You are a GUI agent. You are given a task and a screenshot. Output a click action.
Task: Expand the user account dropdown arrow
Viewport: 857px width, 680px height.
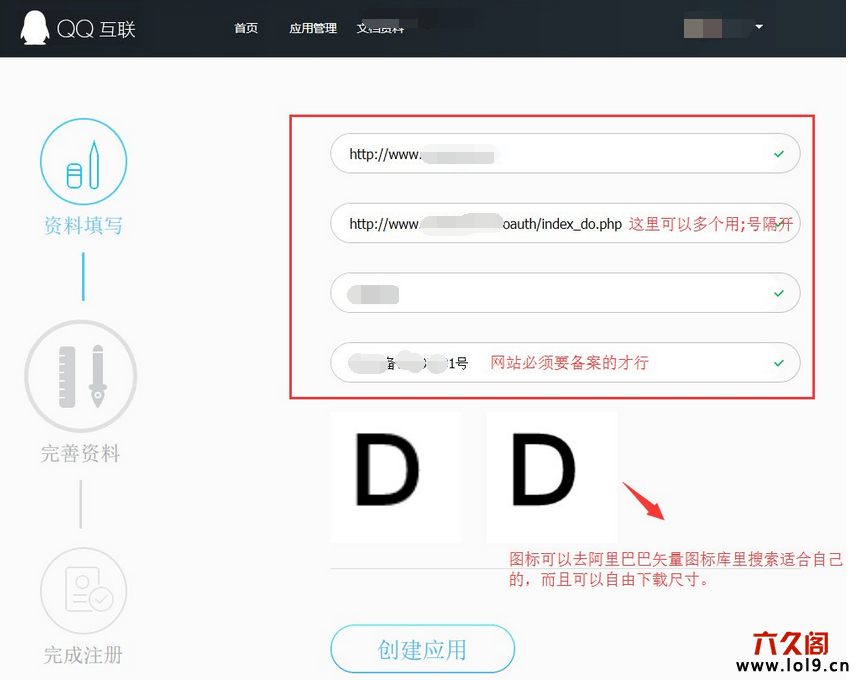pos(759,27)
